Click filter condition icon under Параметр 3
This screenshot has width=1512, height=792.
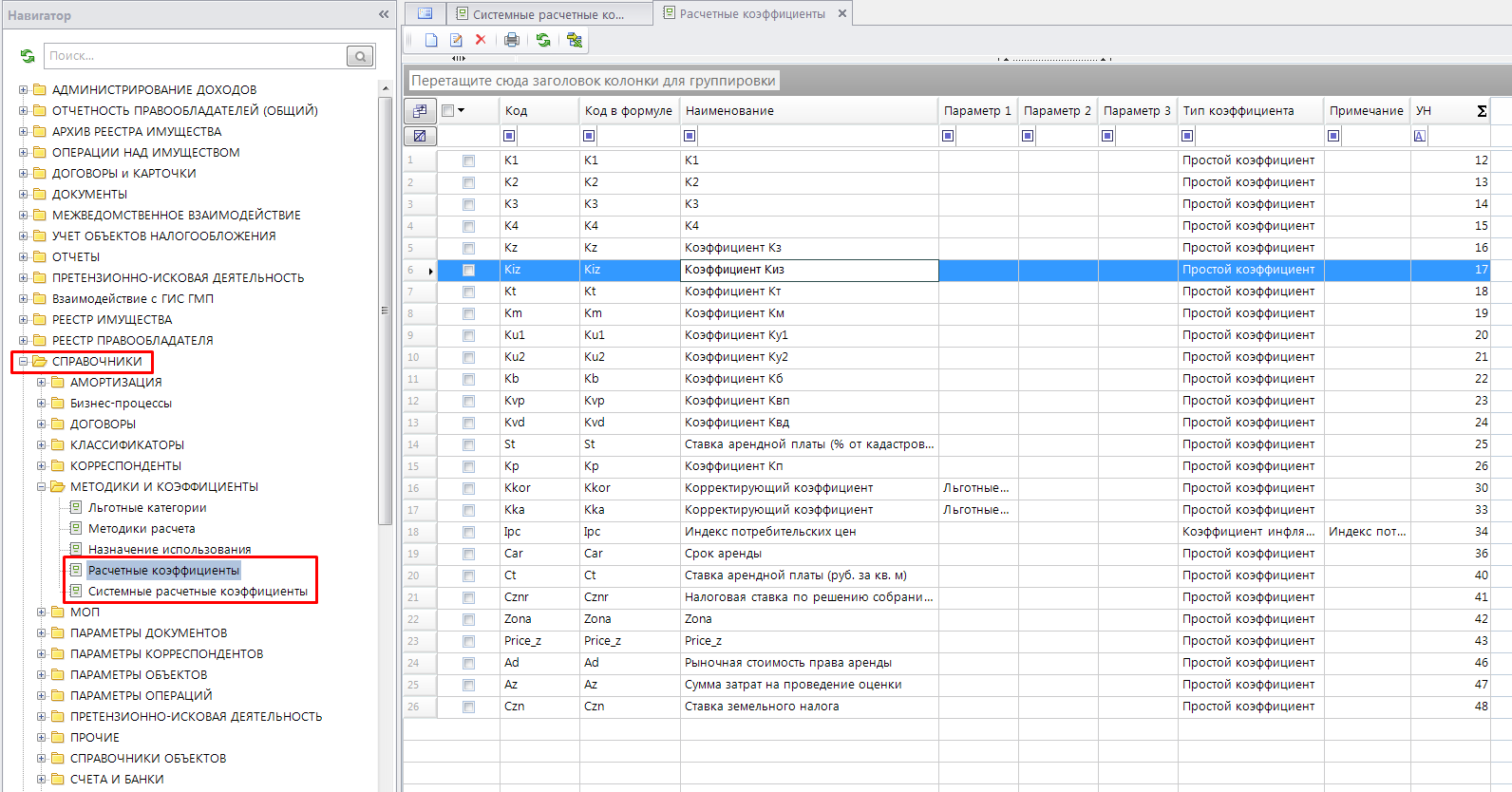[1107, 136]
